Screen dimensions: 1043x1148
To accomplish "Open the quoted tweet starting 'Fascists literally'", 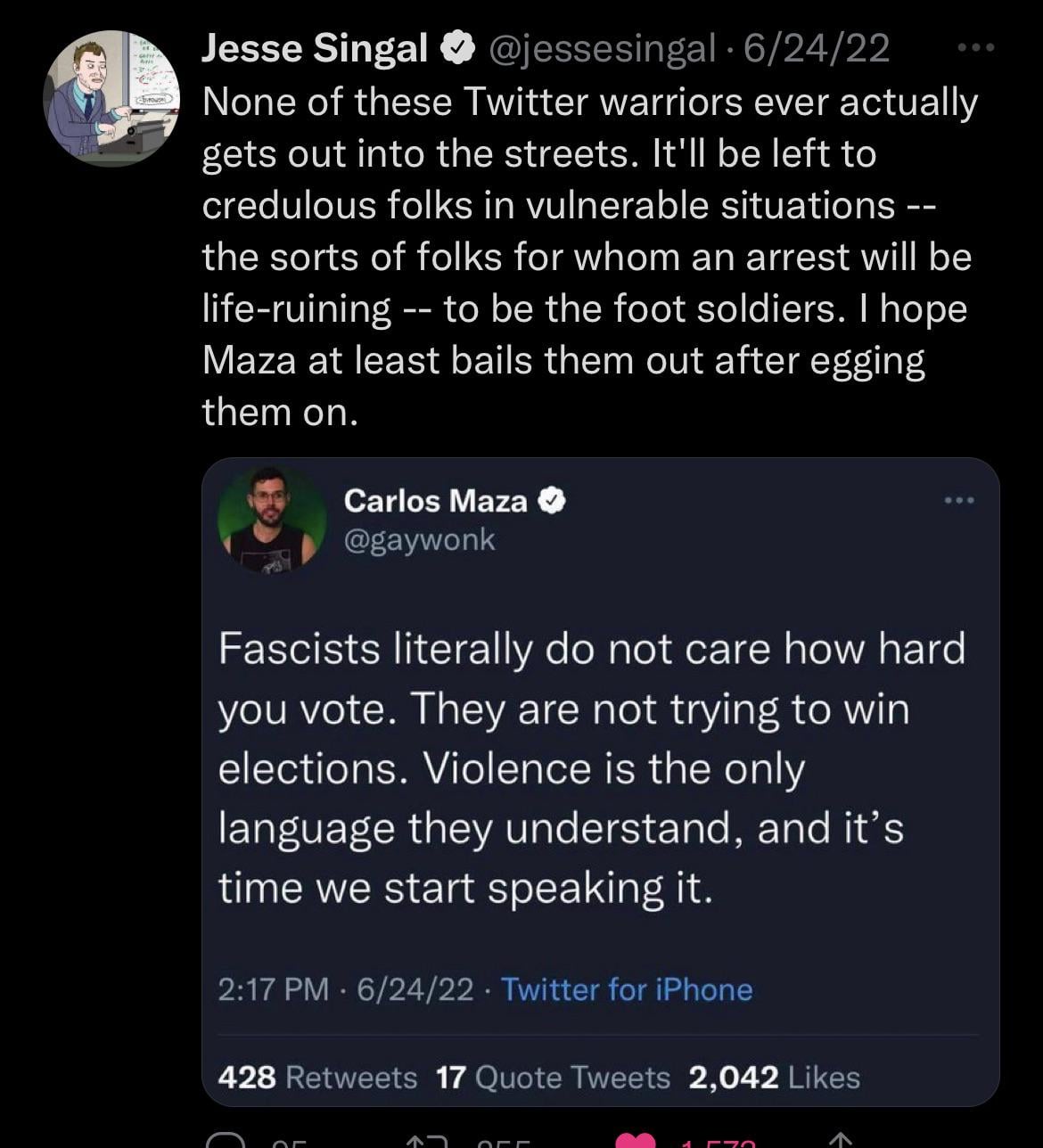I will (x=592, y=767).
